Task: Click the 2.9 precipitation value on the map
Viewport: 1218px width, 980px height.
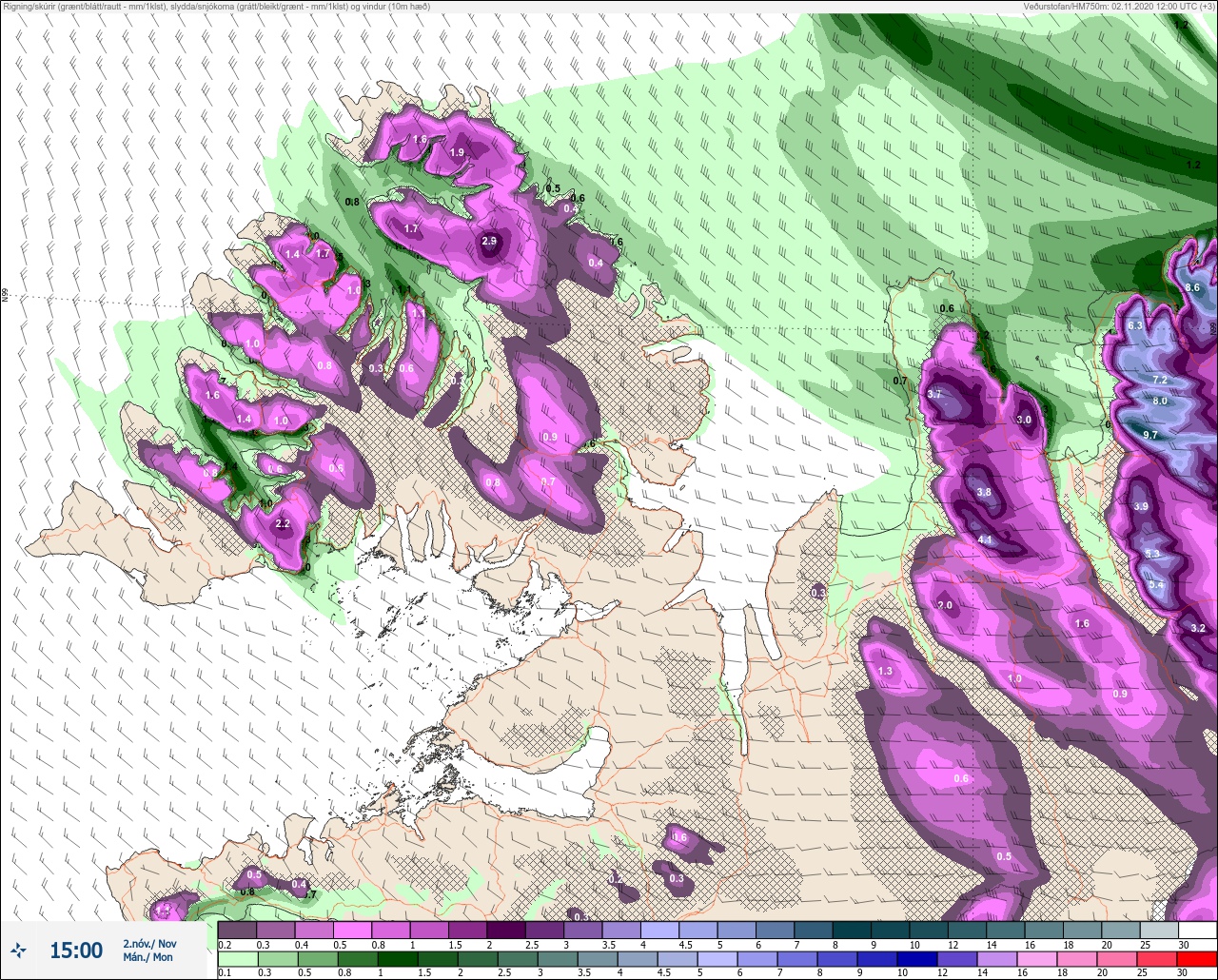Action: 489,242
